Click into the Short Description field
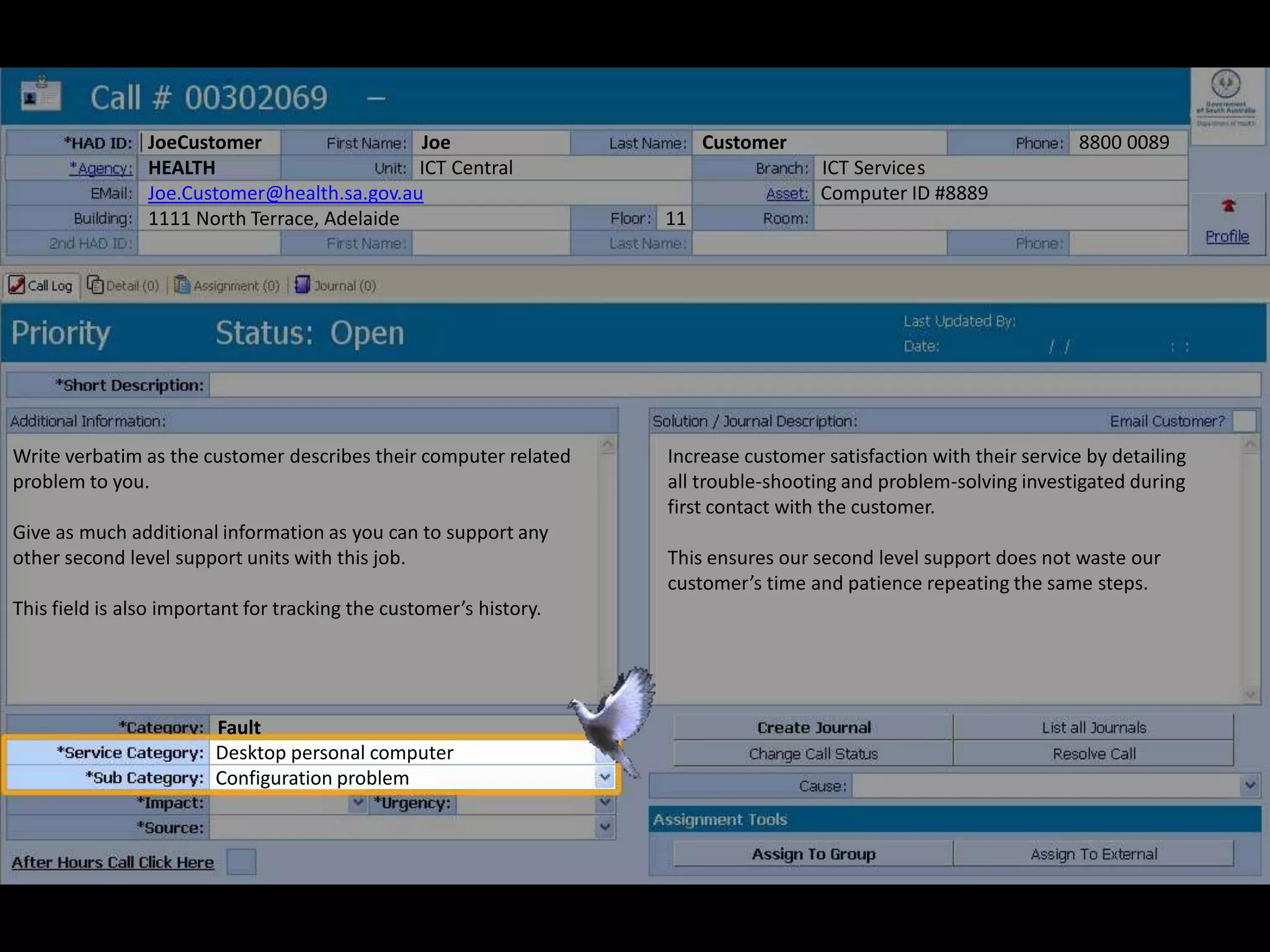1270x952 pixels. (734, 385)
